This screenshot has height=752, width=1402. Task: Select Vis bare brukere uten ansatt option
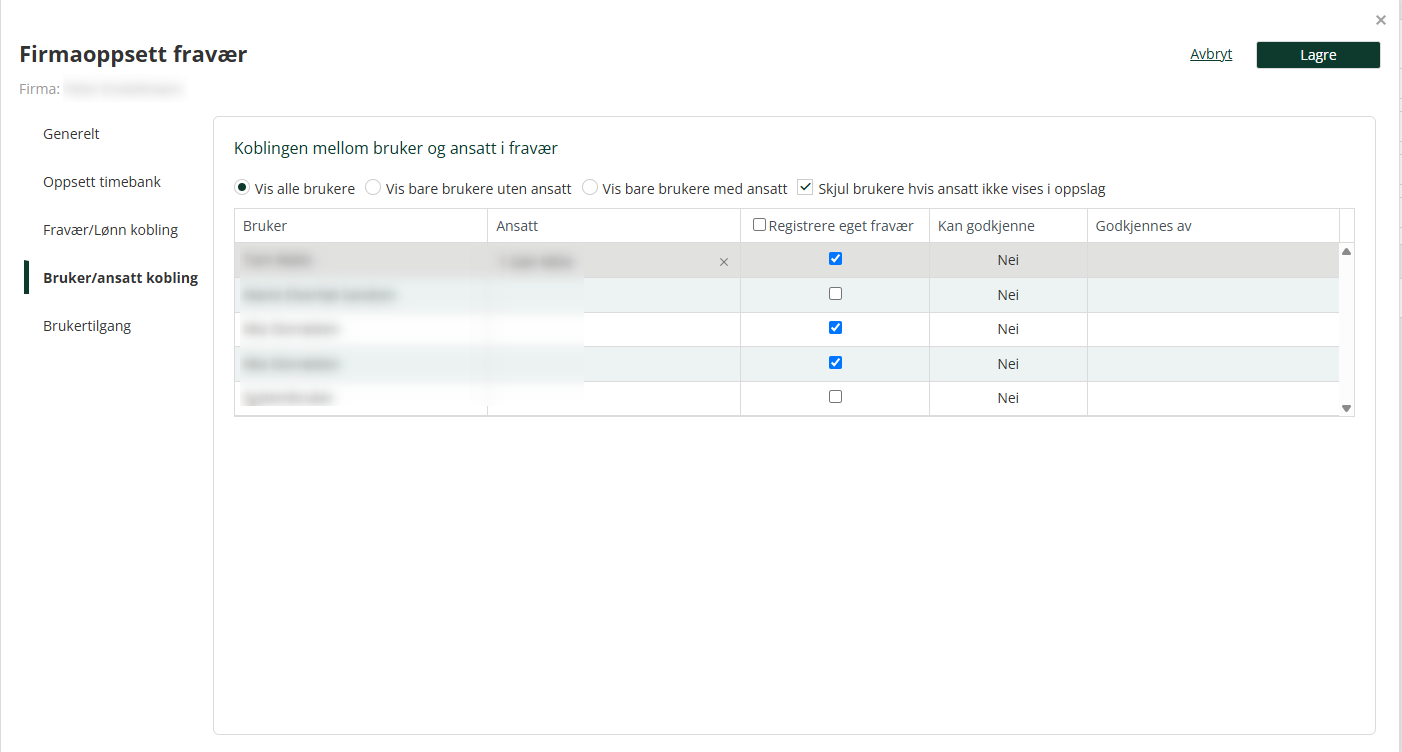pyautogui.click(x=373, y=187)
